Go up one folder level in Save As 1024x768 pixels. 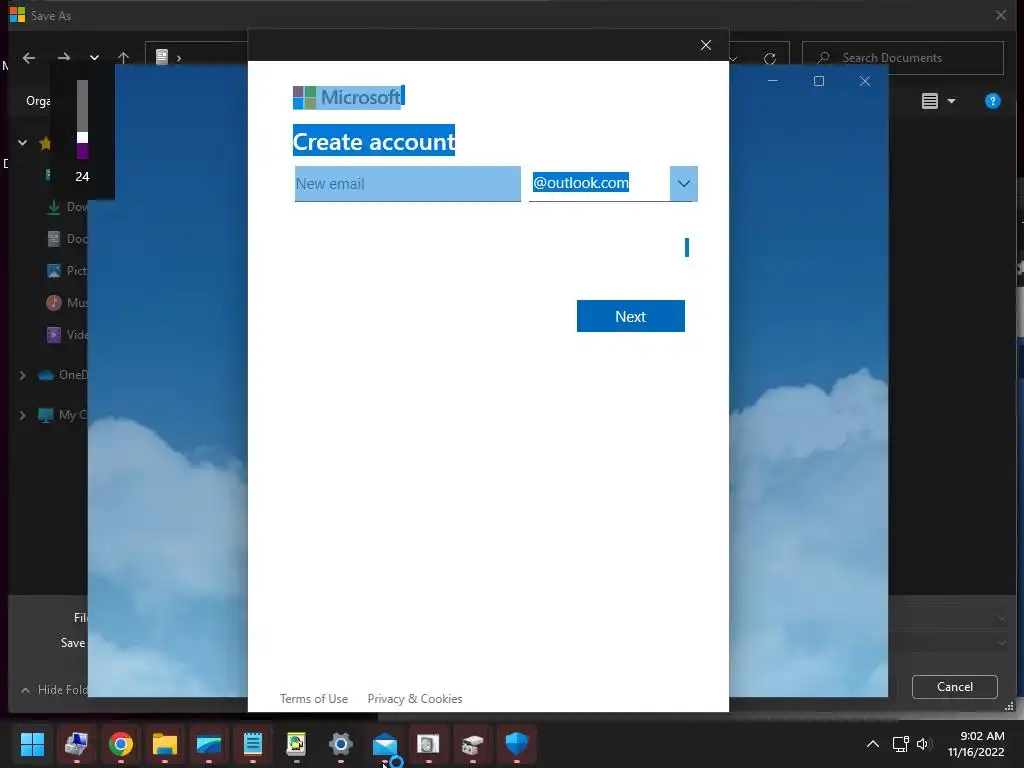(123, 58)
